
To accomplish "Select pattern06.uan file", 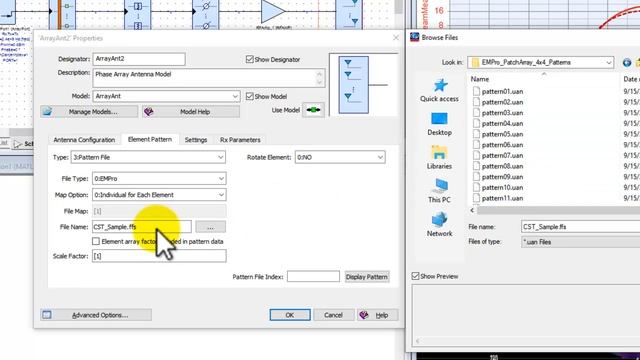I will (502, 144).
